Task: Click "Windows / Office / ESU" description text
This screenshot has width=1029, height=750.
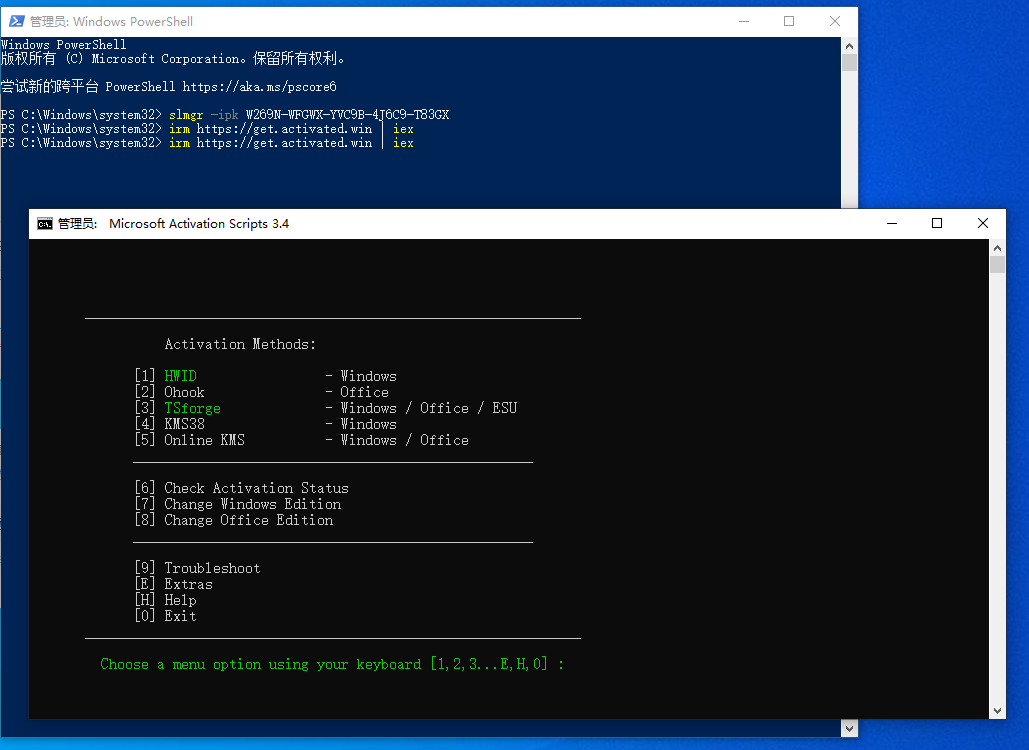Action: click(429, 408)
